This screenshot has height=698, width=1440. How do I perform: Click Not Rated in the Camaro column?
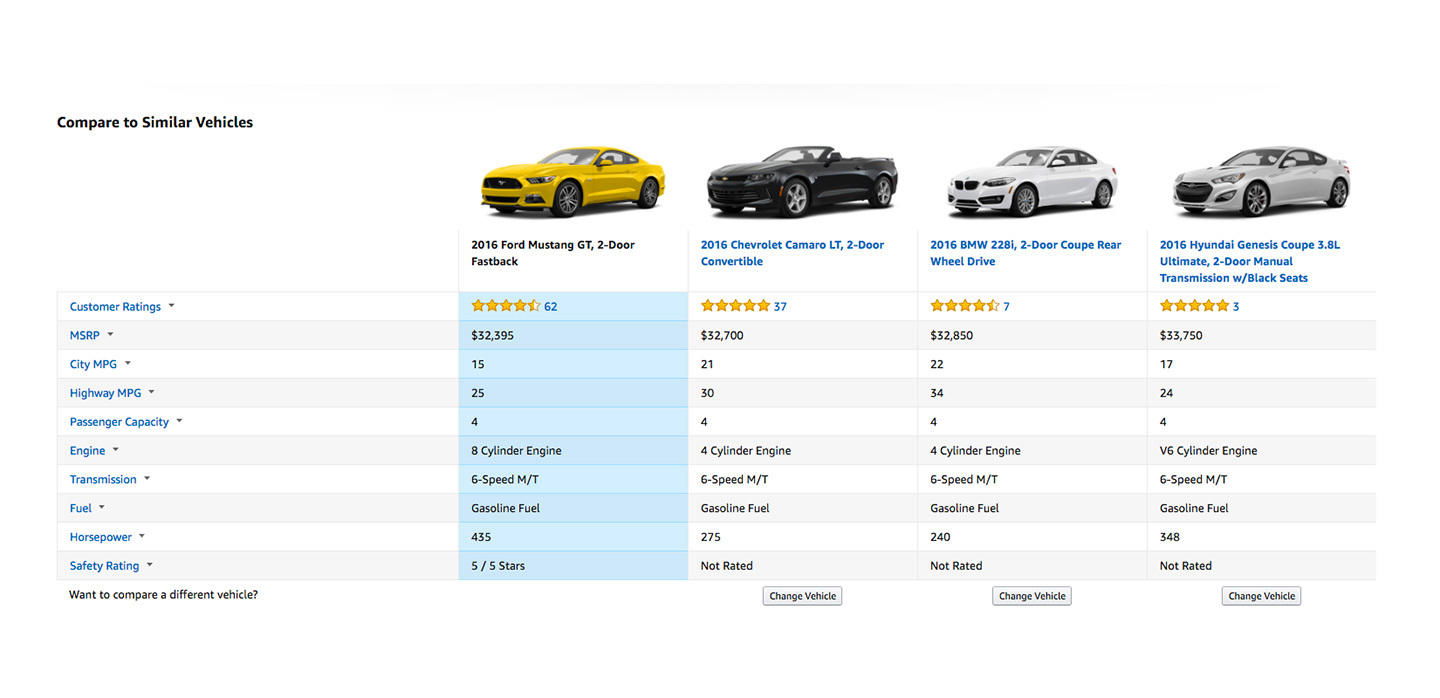(x=727, y=566)
